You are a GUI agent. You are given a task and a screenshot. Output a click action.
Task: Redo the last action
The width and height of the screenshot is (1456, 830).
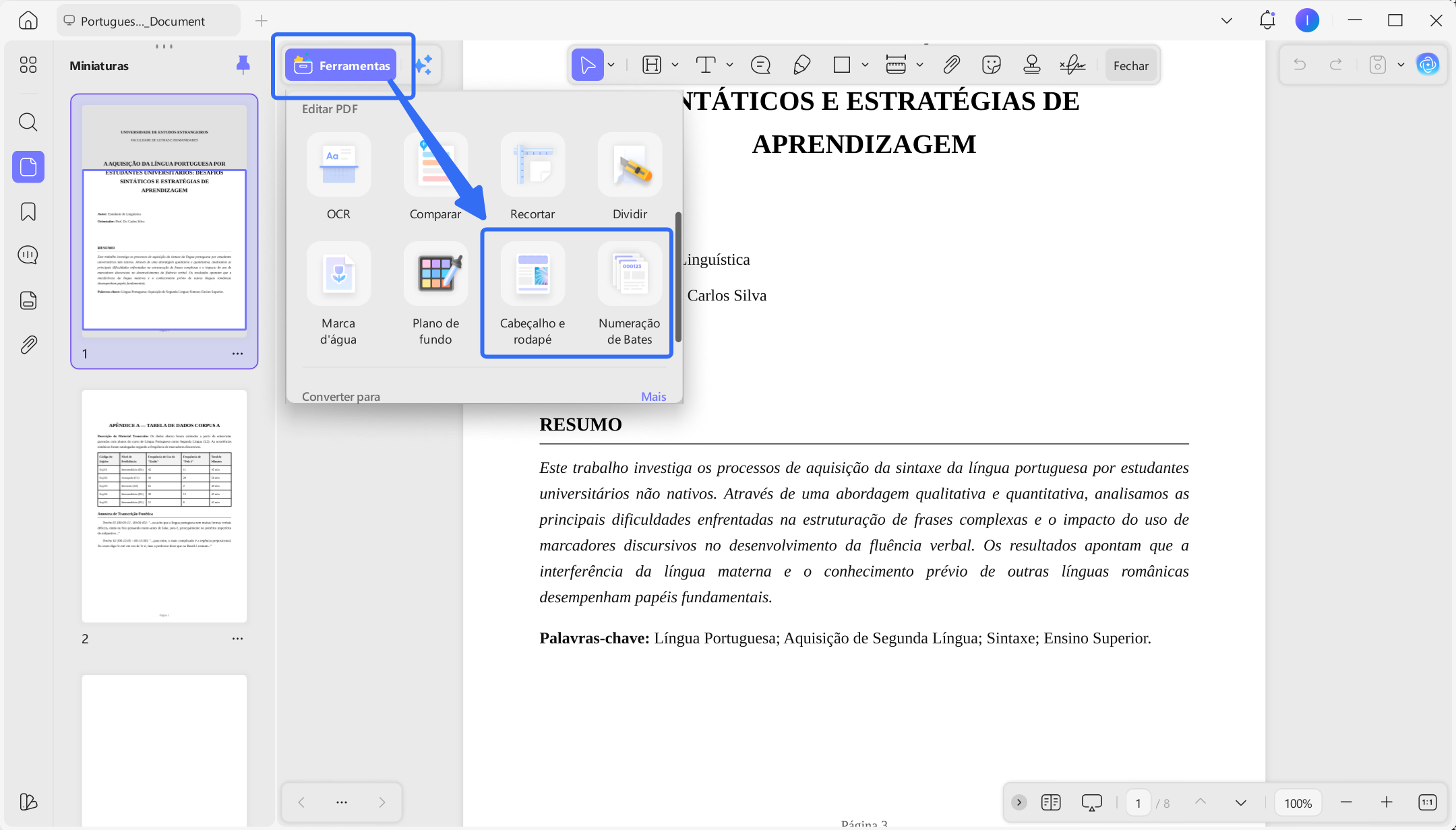[x=1335, y=65]
